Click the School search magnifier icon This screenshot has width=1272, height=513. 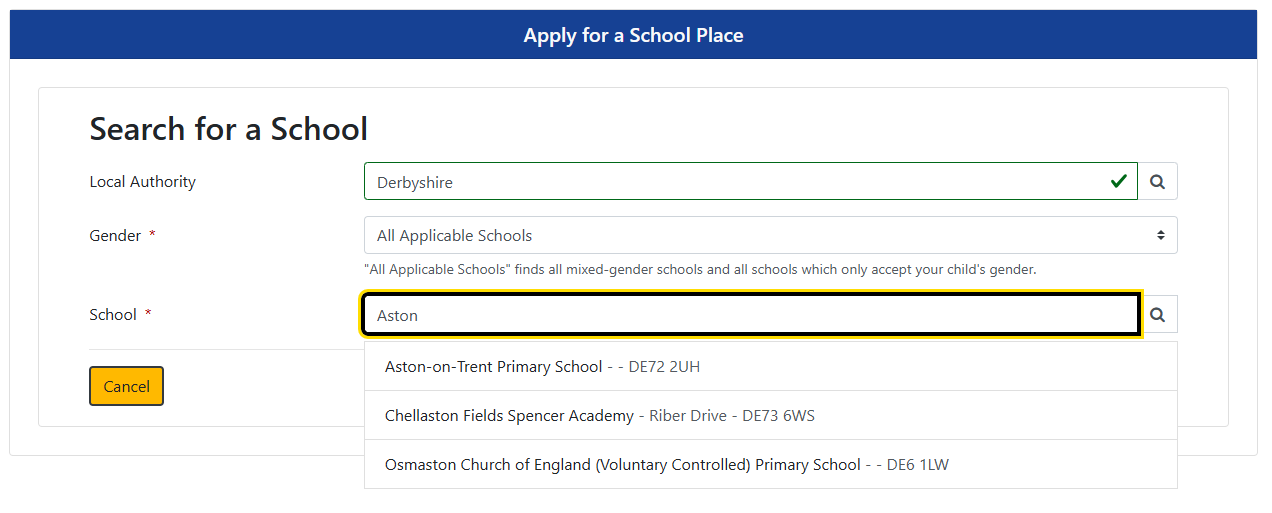coord(1157,315)
